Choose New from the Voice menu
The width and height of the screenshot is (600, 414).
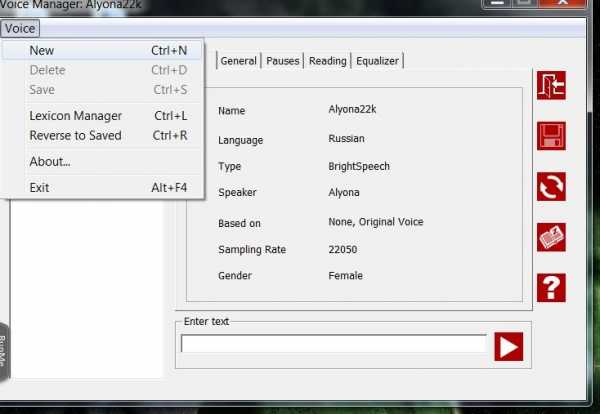[x=42, y=50]
